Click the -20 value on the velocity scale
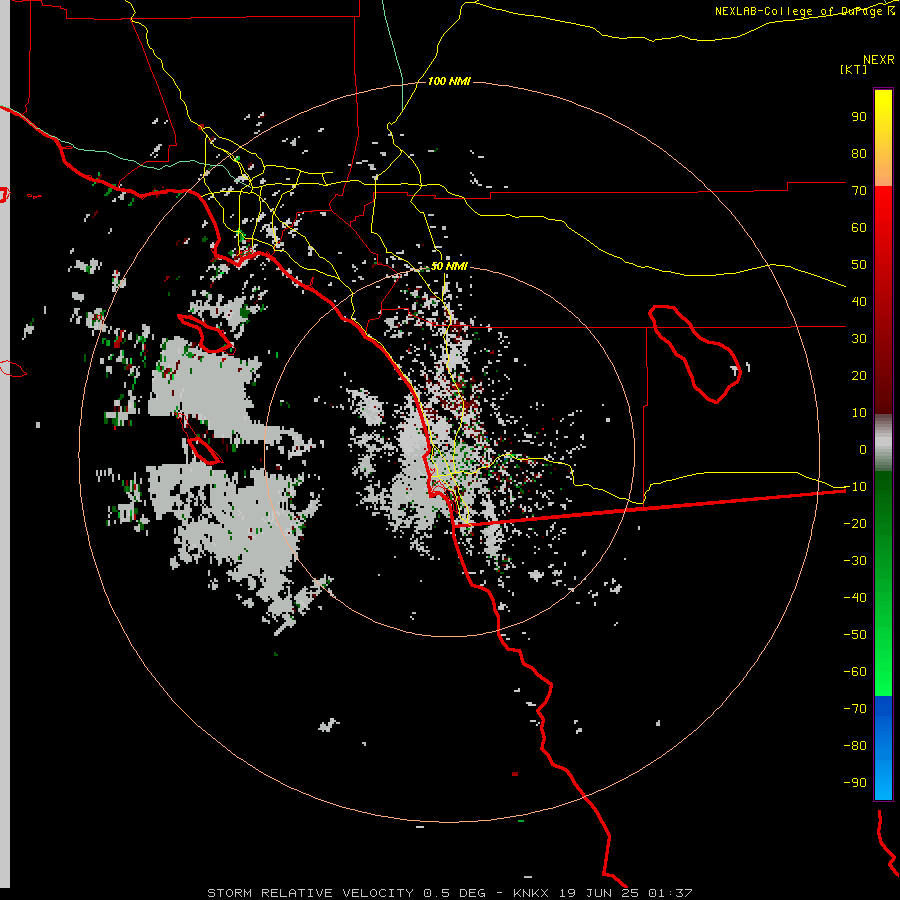Viewport: 900px width, 900px height. click(x=855, y=524)
